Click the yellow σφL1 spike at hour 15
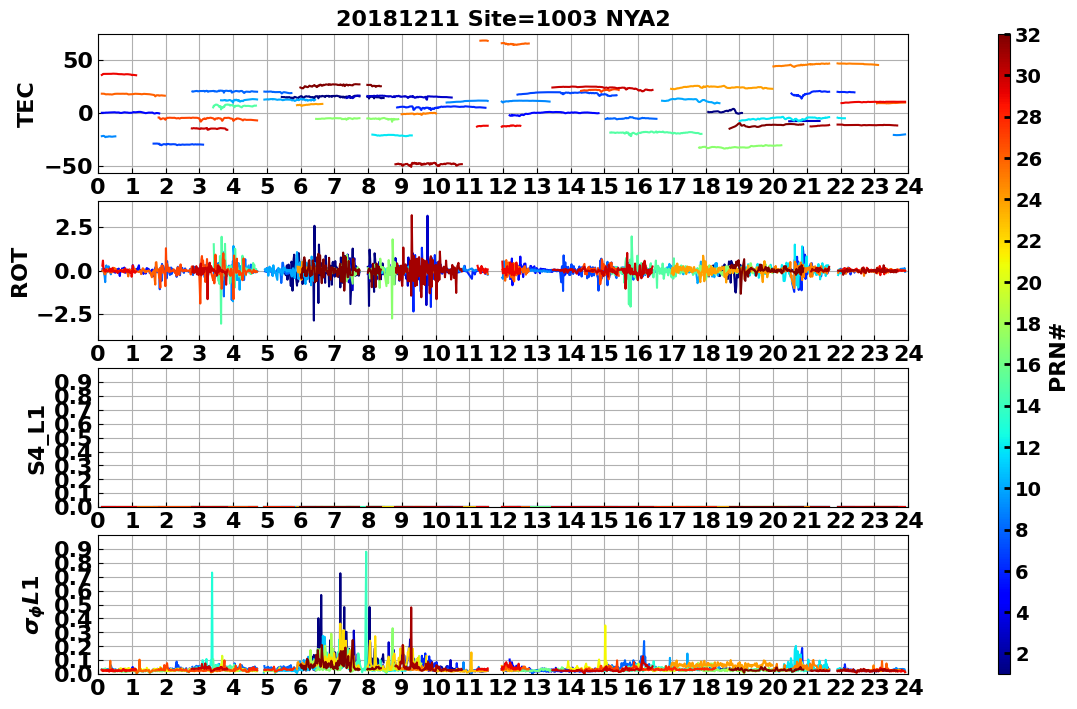The width and height of the screenshot is (1077, 709). point(605,644)
